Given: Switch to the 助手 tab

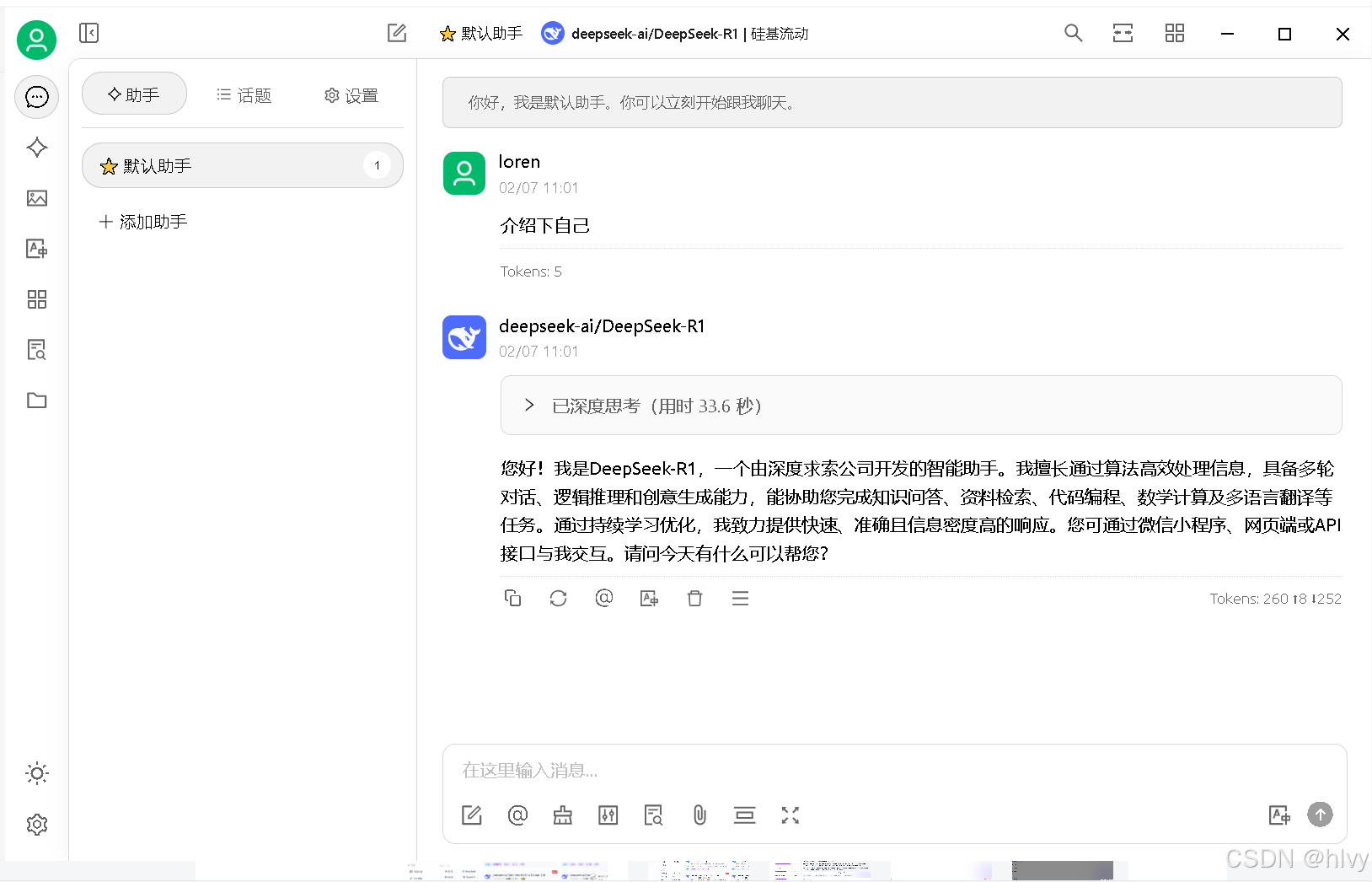Looking at the screenshot, I should (134, 94).
